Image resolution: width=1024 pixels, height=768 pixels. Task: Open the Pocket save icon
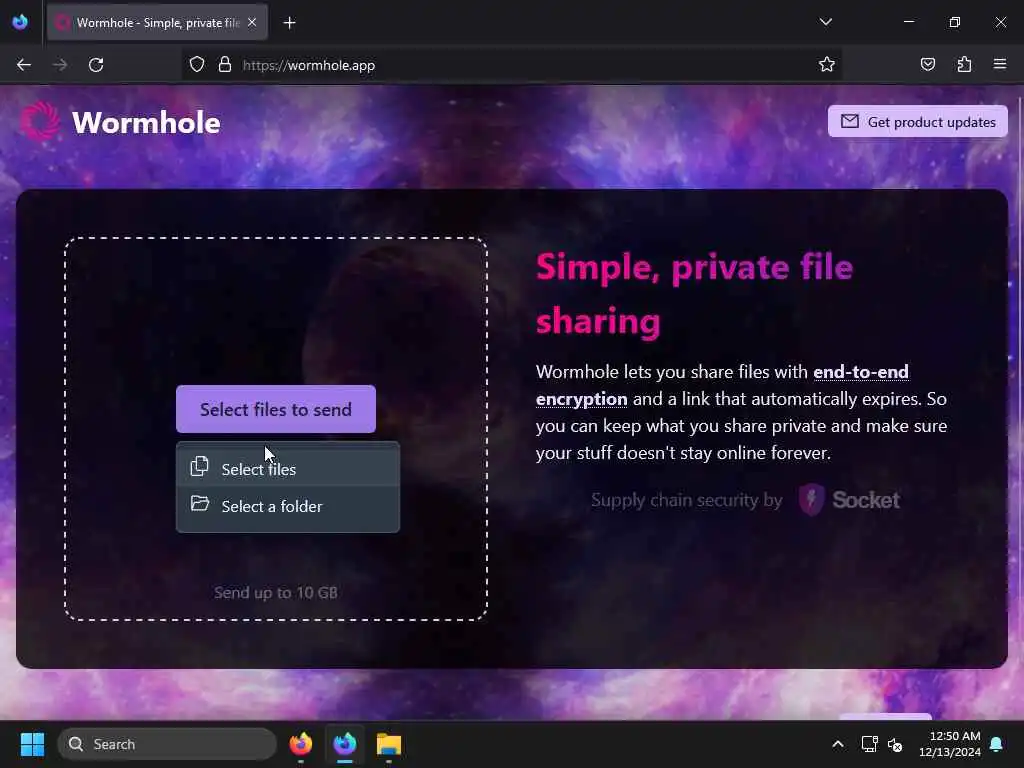coord(927,65)
